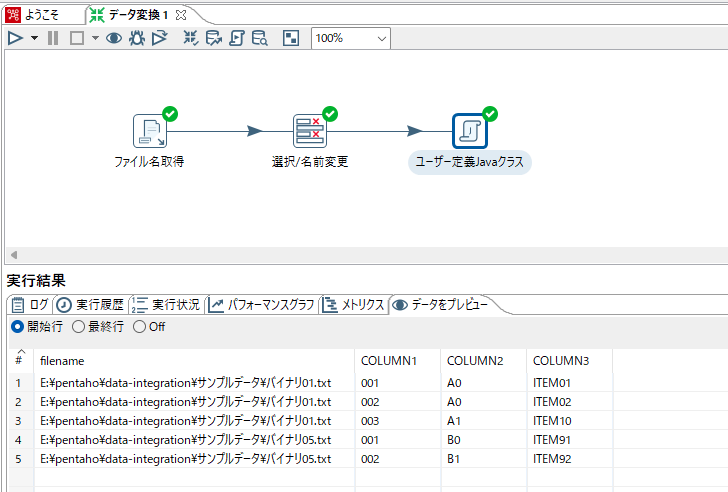Select the Off radio button
The width and height of the screenshot is (728, 492).
pos(139,326)
